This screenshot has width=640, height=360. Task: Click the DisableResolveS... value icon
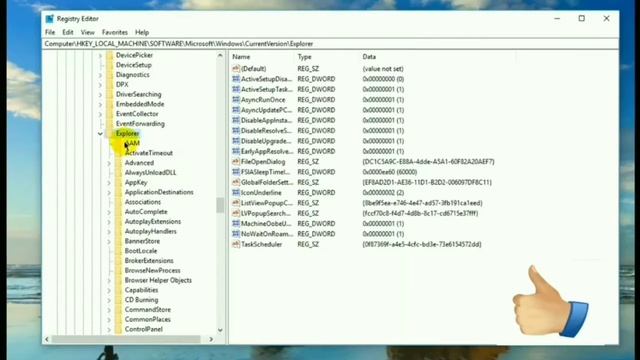pos(236,131)
